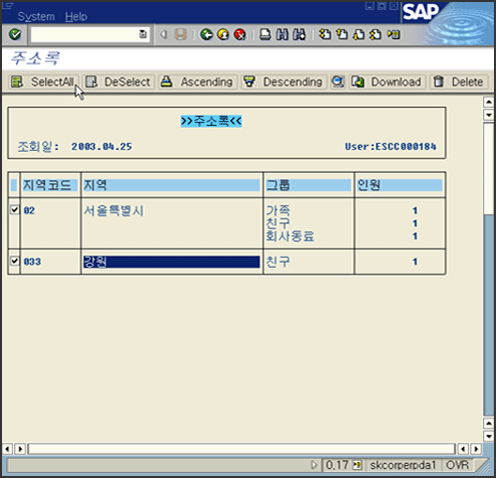Image resolution: width=496 pixels, height=478 pixels.
Task: Click the >>주소록<< list title
Action: (211, 121)
